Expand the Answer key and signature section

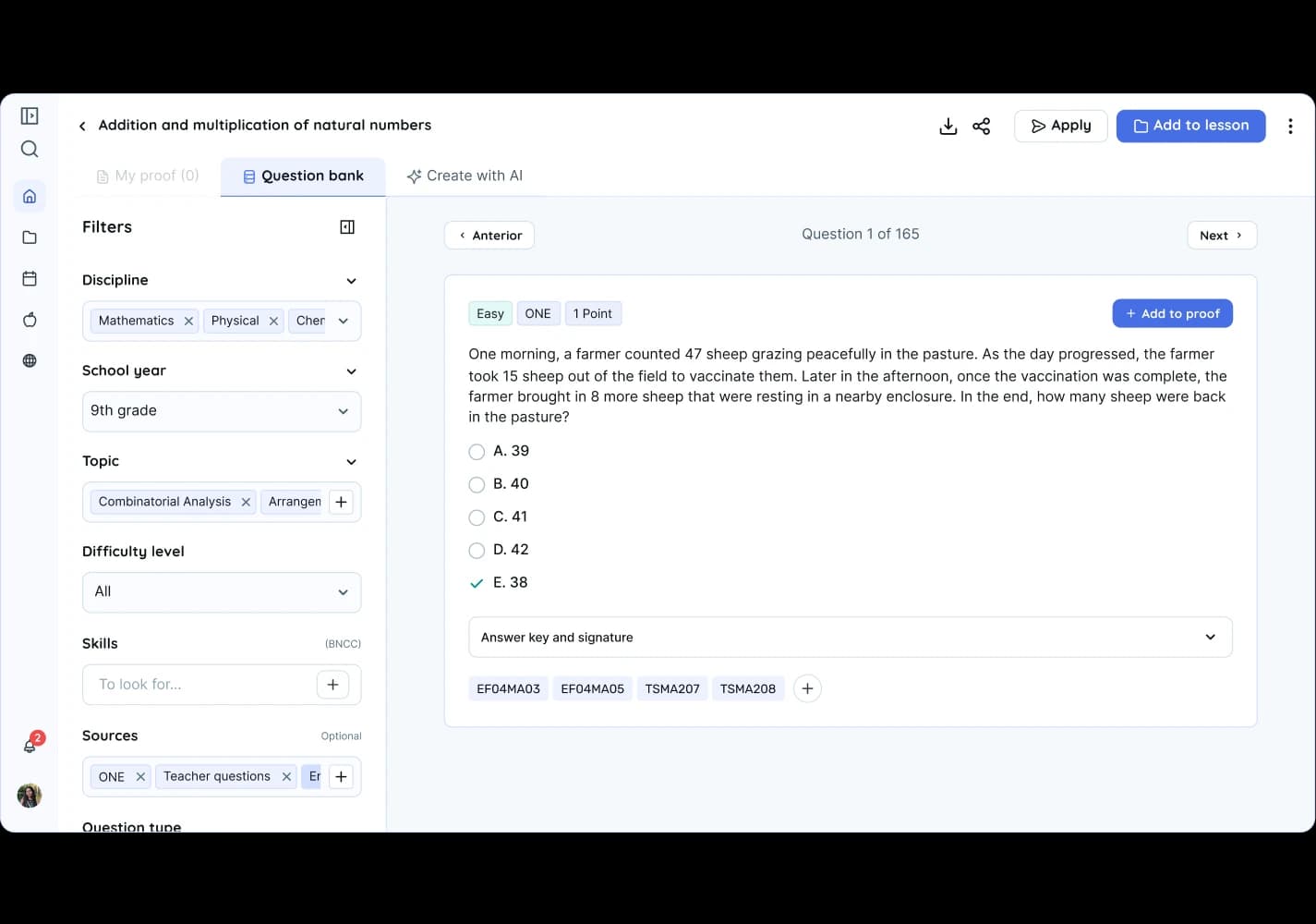(850, 638)
